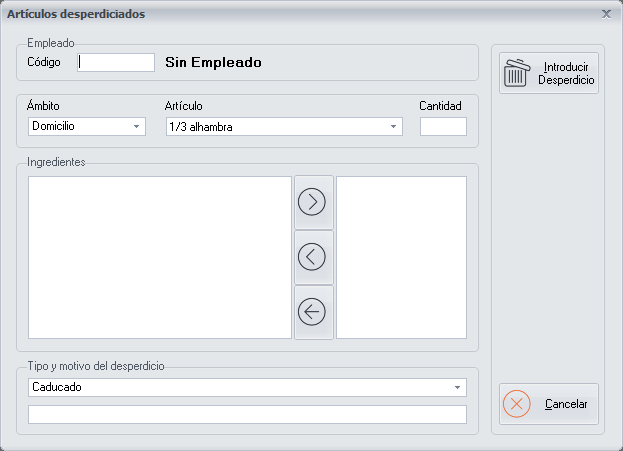Screen dimensions: 623x451
Task: Click the '1/3 alhambra' article text
Action: (x=201, y=127)
